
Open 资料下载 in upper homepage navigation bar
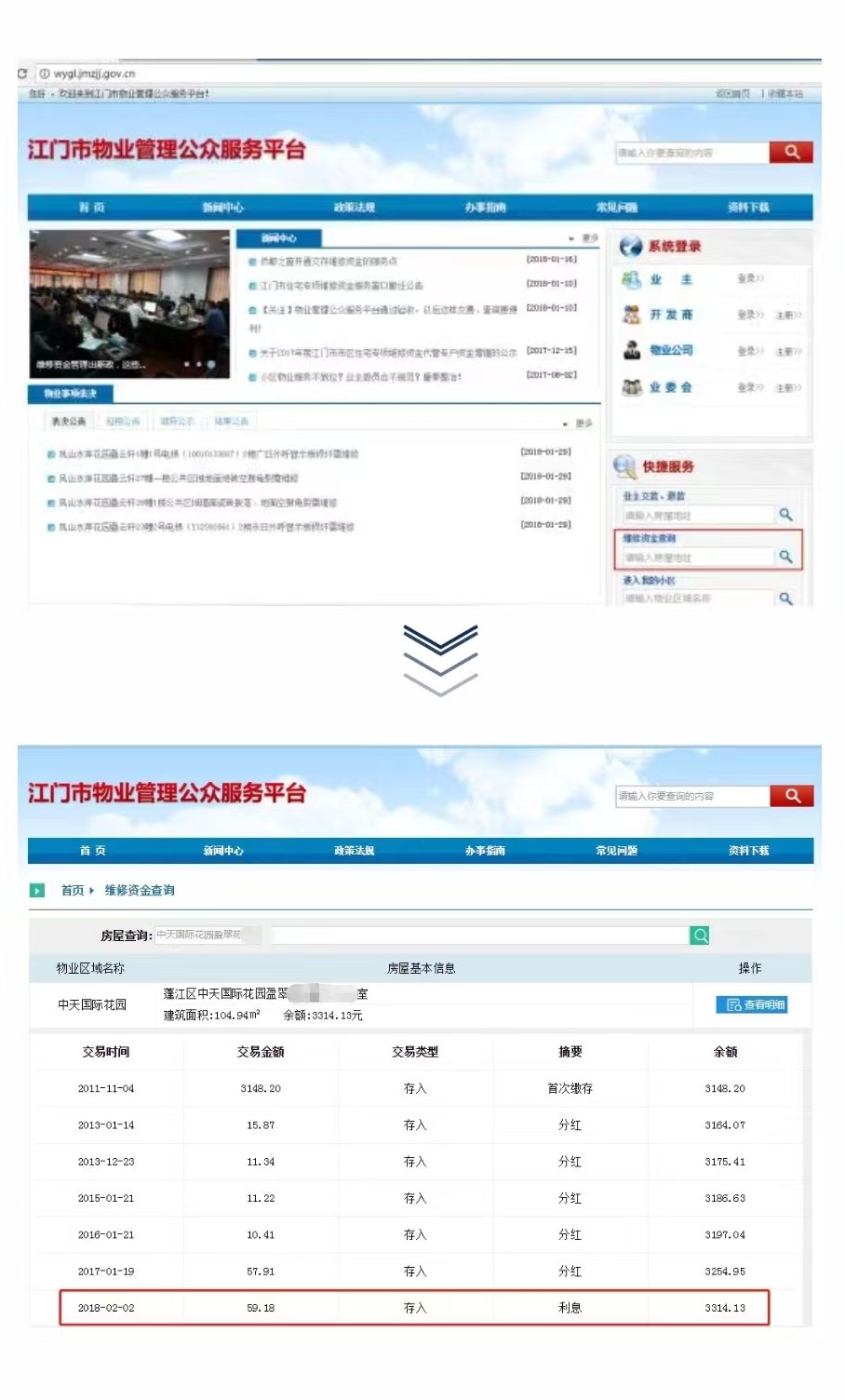(748, 207)
